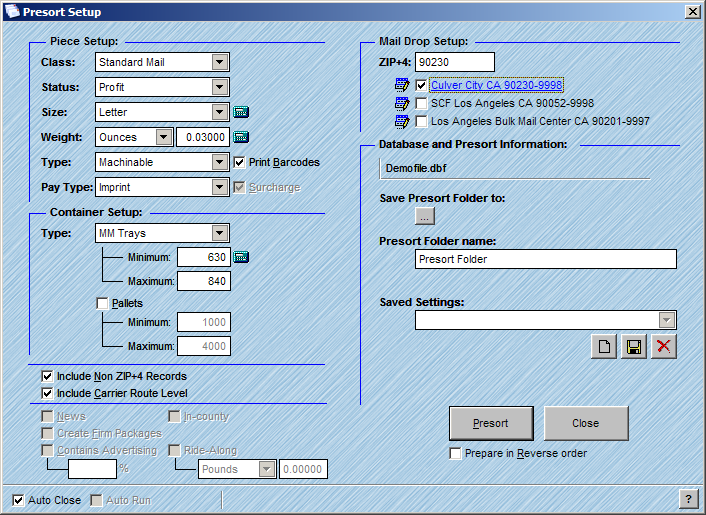Uncheck Include Non ZIP+4 Records
706x515 pixels.
coord(47,377)
